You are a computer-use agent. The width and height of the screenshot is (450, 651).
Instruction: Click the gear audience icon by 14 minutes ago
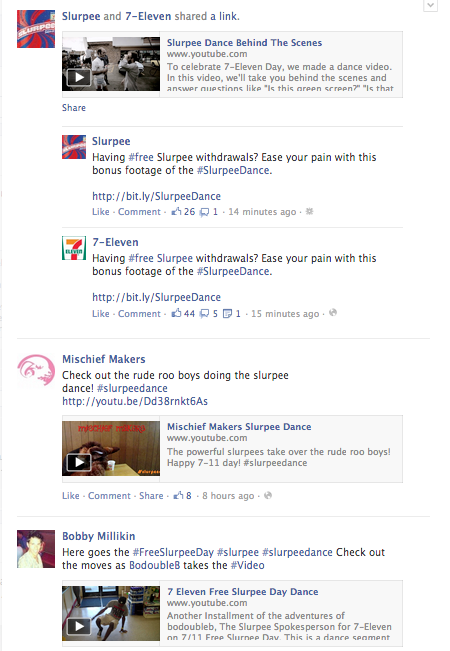tap(309, 211)
